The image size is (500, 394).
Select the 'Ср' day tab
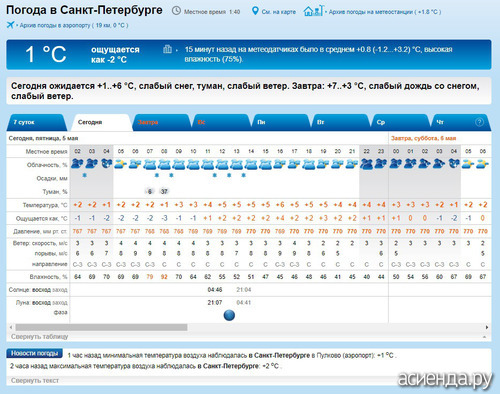point(399,122)
